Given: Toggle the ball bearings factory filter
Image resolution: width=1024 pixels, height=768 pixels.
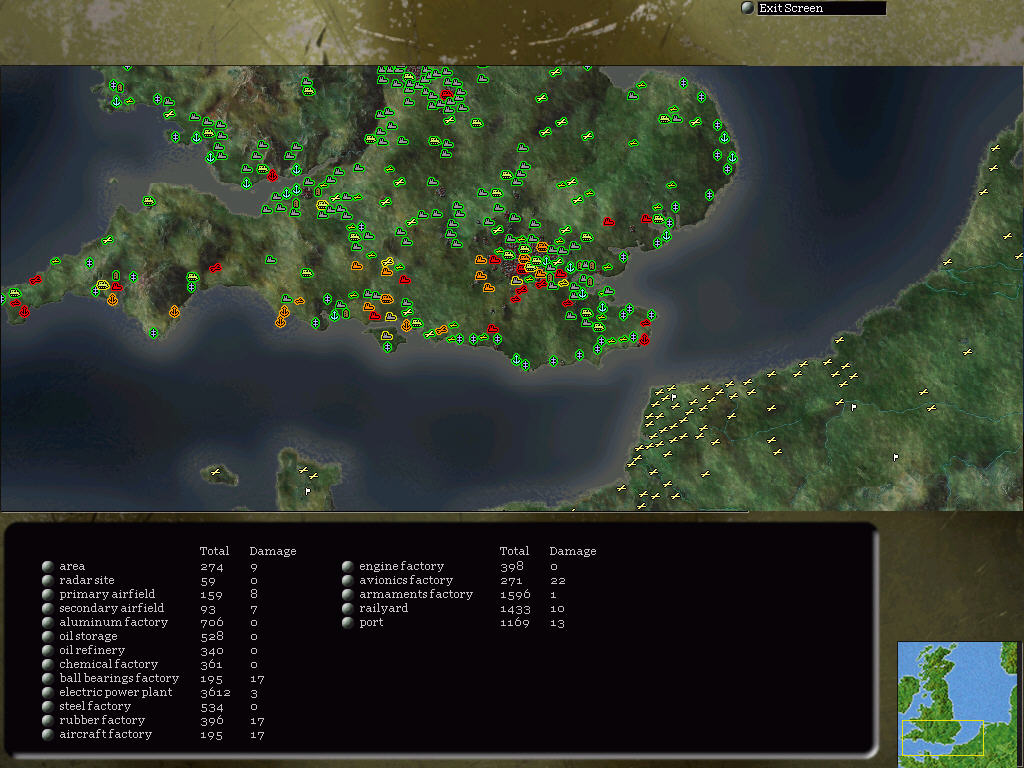Looking at the screenshot, I should point(48,679).
